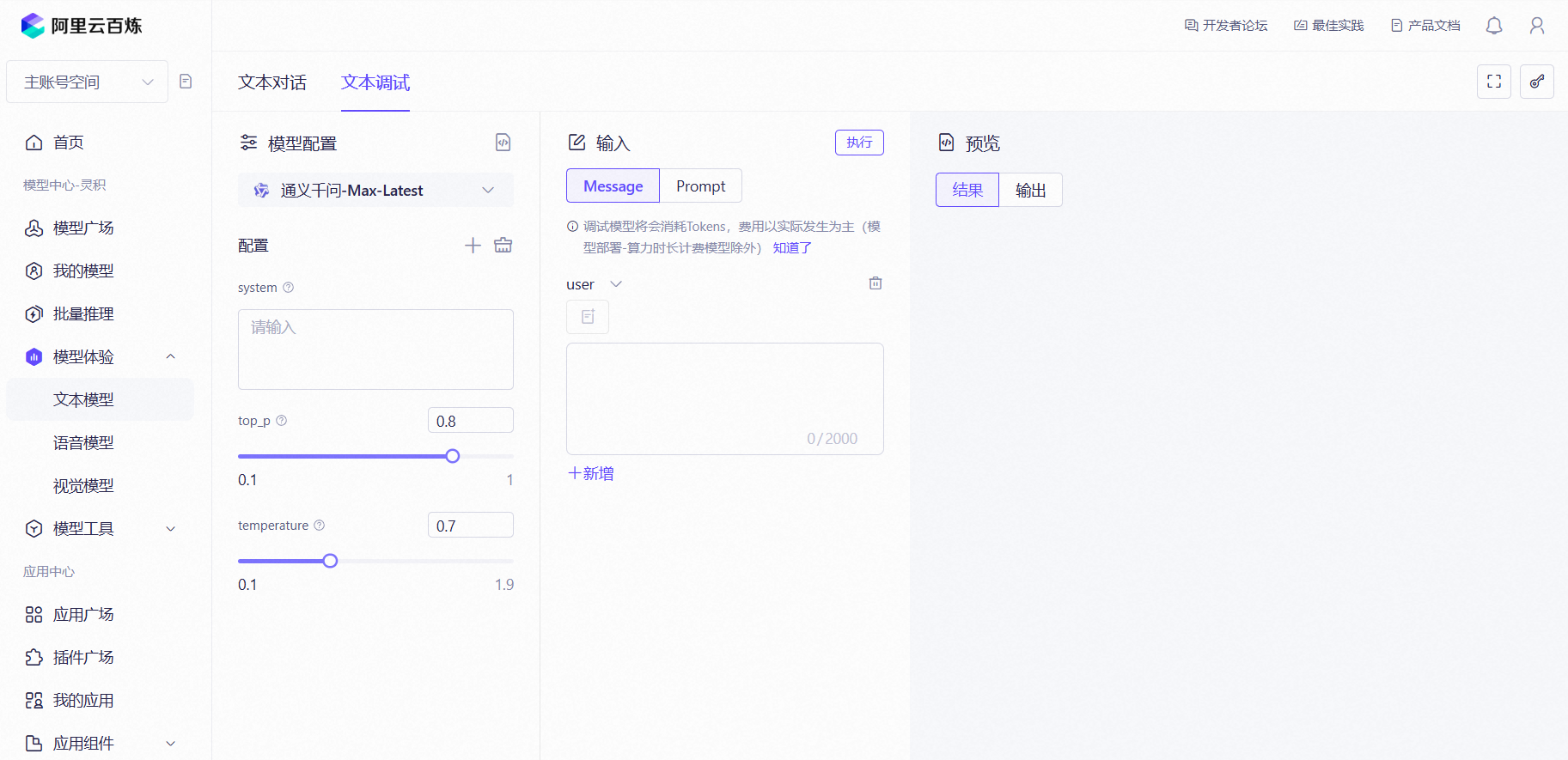The height and width of the screenshot is (760, 1568).
Task: Open the 产品文档 link
Action: [x=1425, y=26]
